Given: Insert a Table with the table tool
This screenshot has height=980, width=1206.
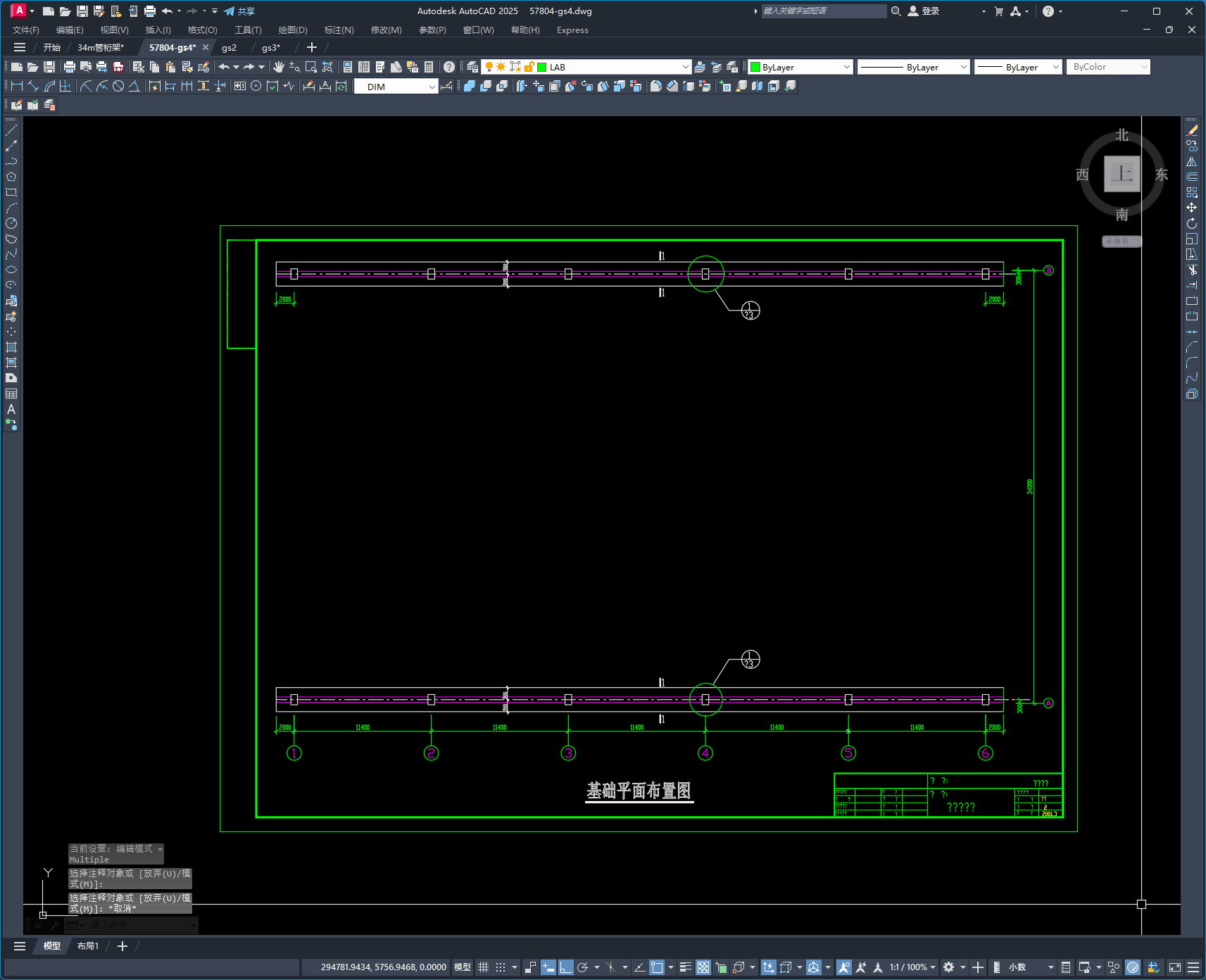Looking at the screenshot, I should [x=11, y=394].
